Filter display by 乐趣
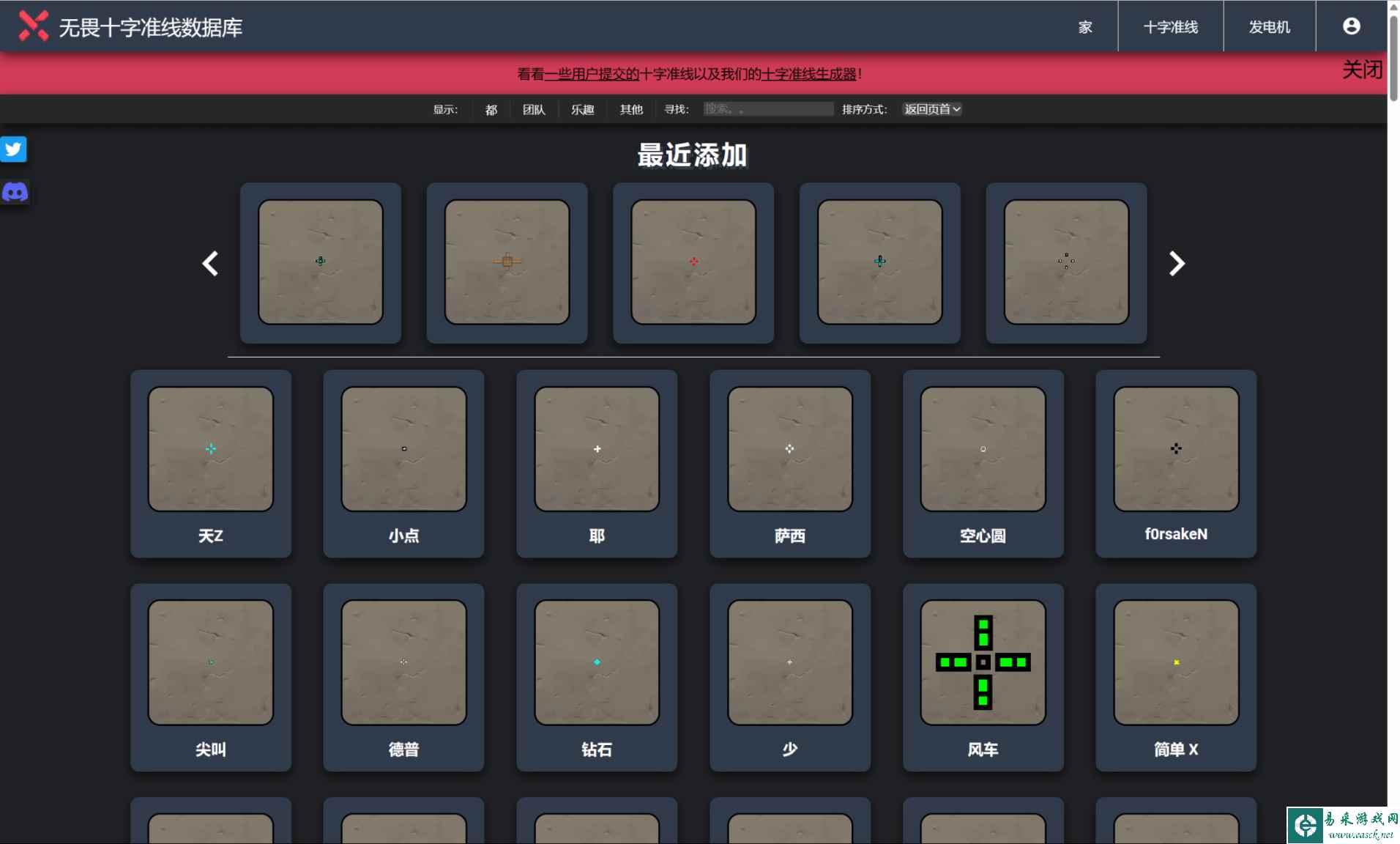 (583, 110)
